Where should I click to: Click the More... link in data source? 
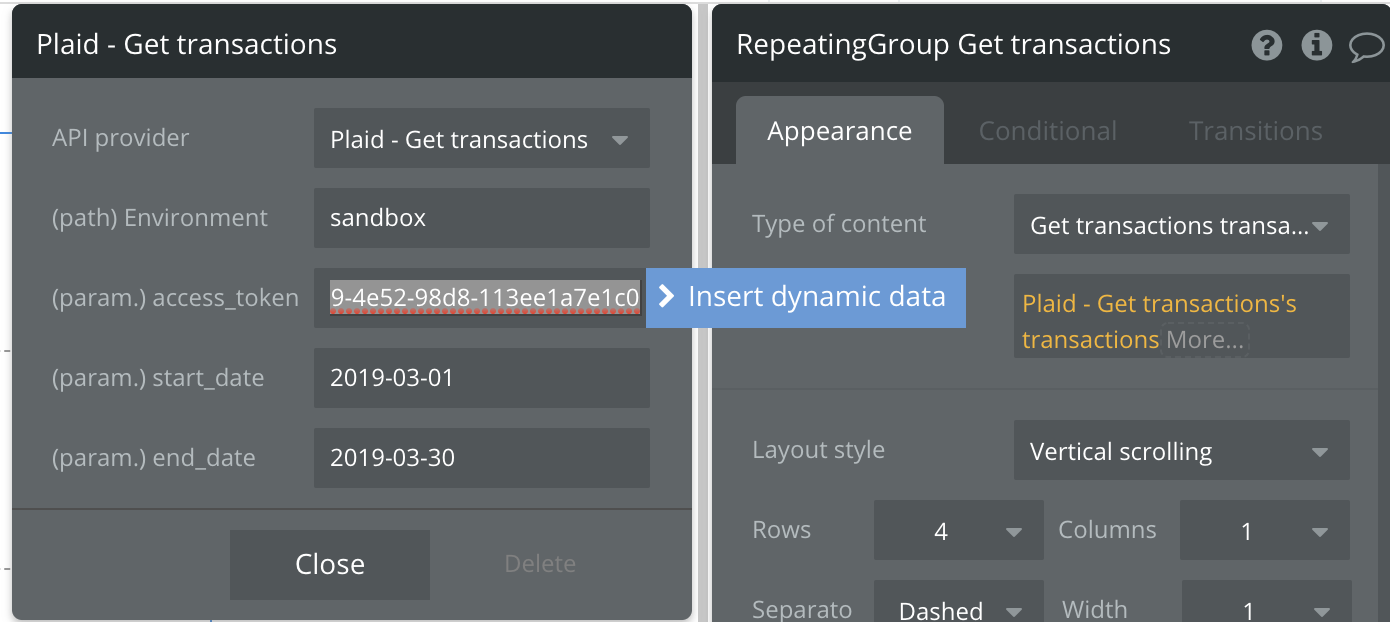[1205, 340]
